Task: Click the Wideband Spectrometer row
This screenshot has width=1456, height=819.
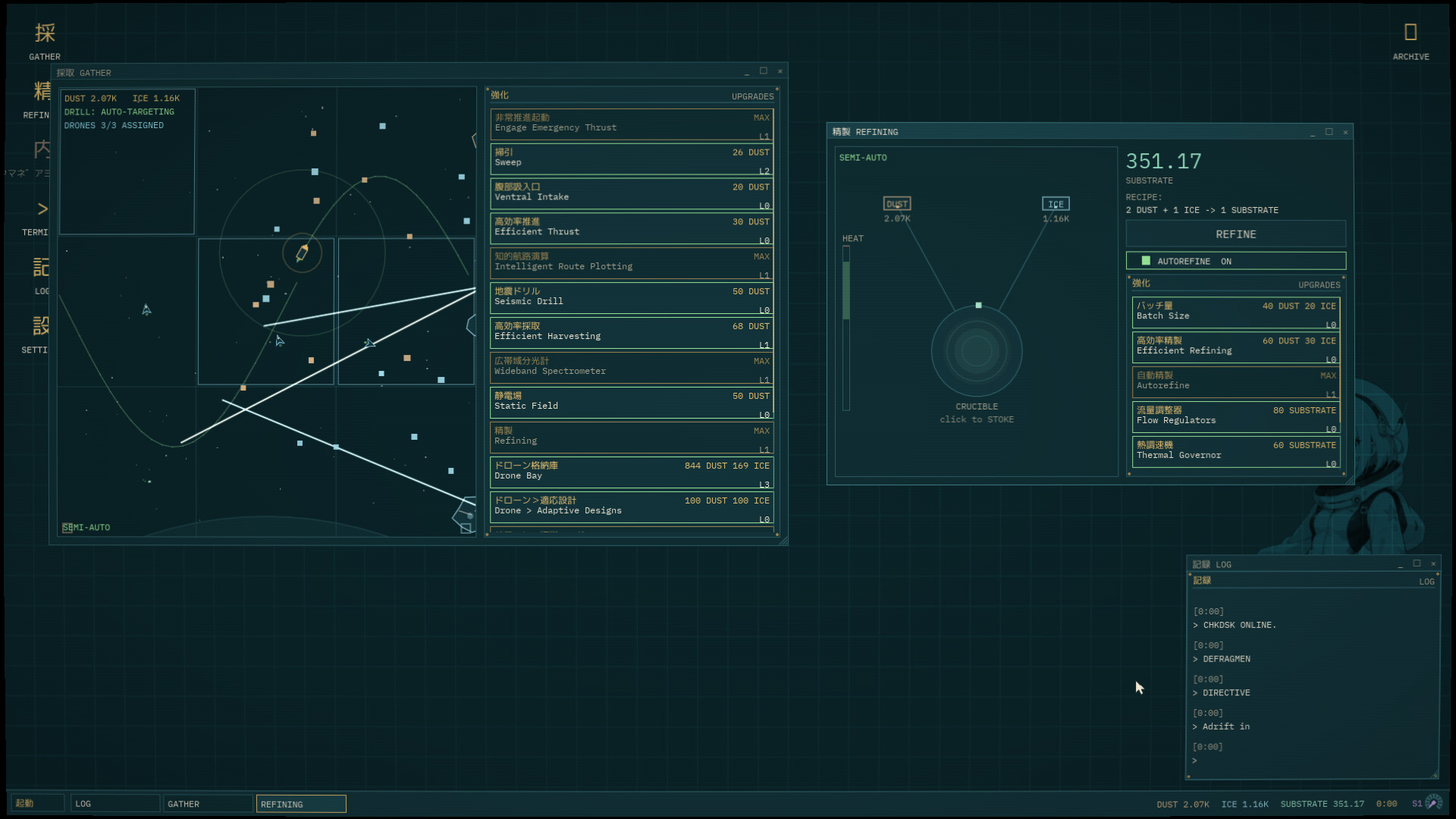Action: coord(632,369)
